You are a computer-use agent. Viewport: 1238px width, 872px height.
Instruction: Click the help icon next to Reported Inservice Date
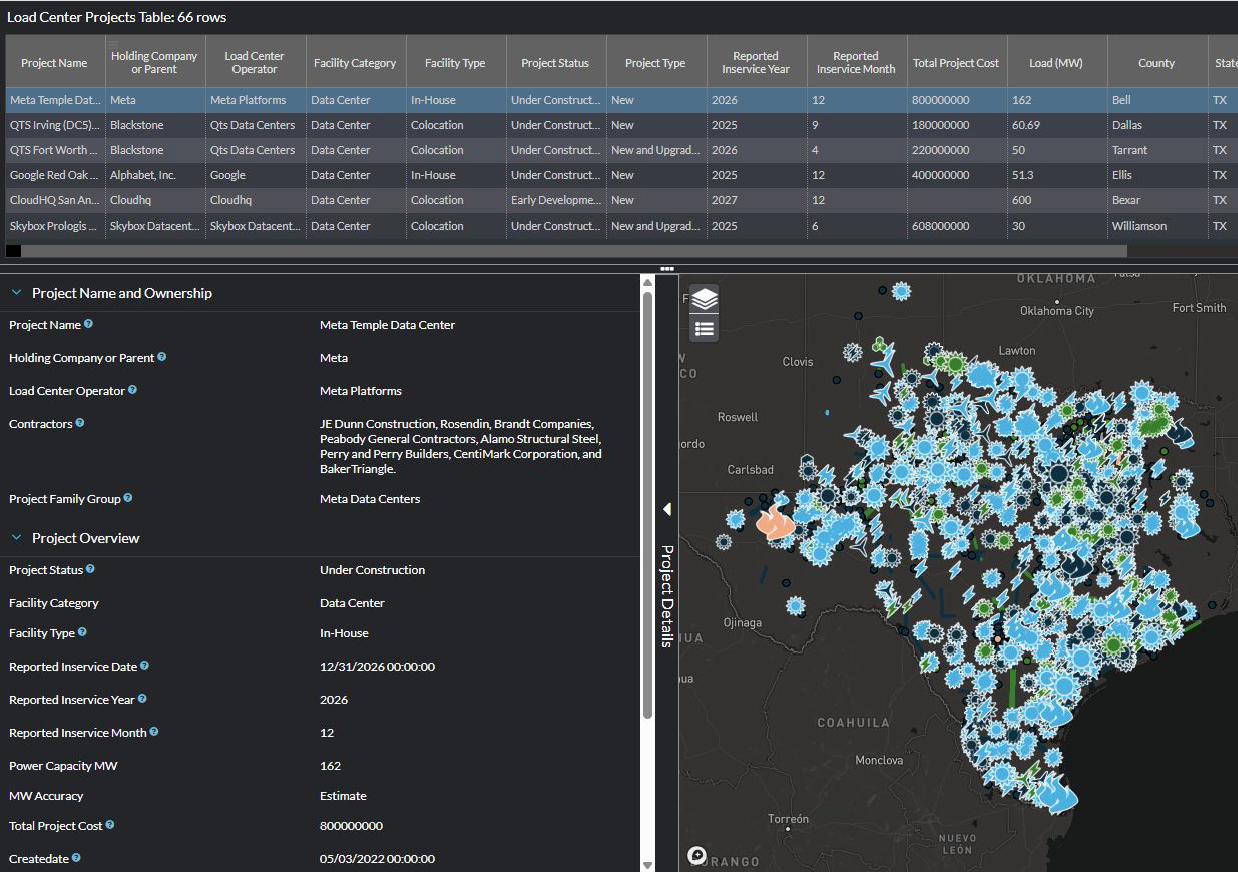pos(145,665)
